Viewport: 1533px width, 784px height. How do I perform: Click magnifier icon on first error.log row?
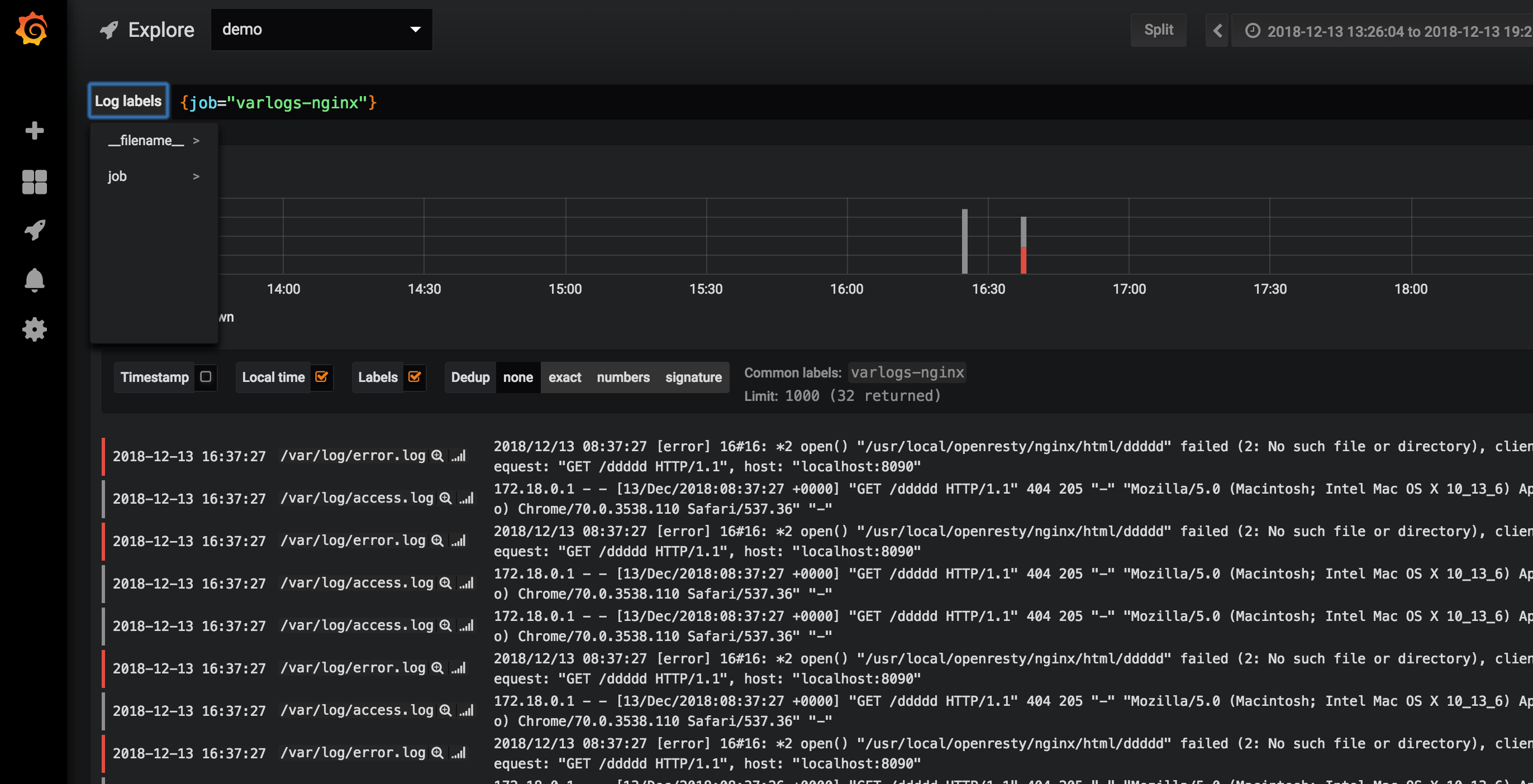437,456
